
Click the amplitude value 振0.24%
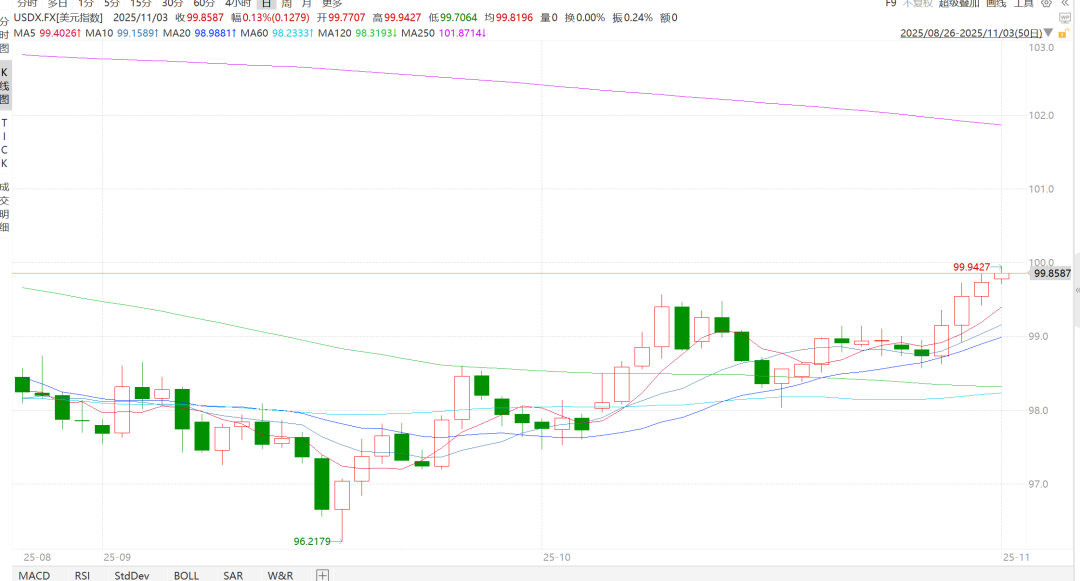click(x=632, y=18)
